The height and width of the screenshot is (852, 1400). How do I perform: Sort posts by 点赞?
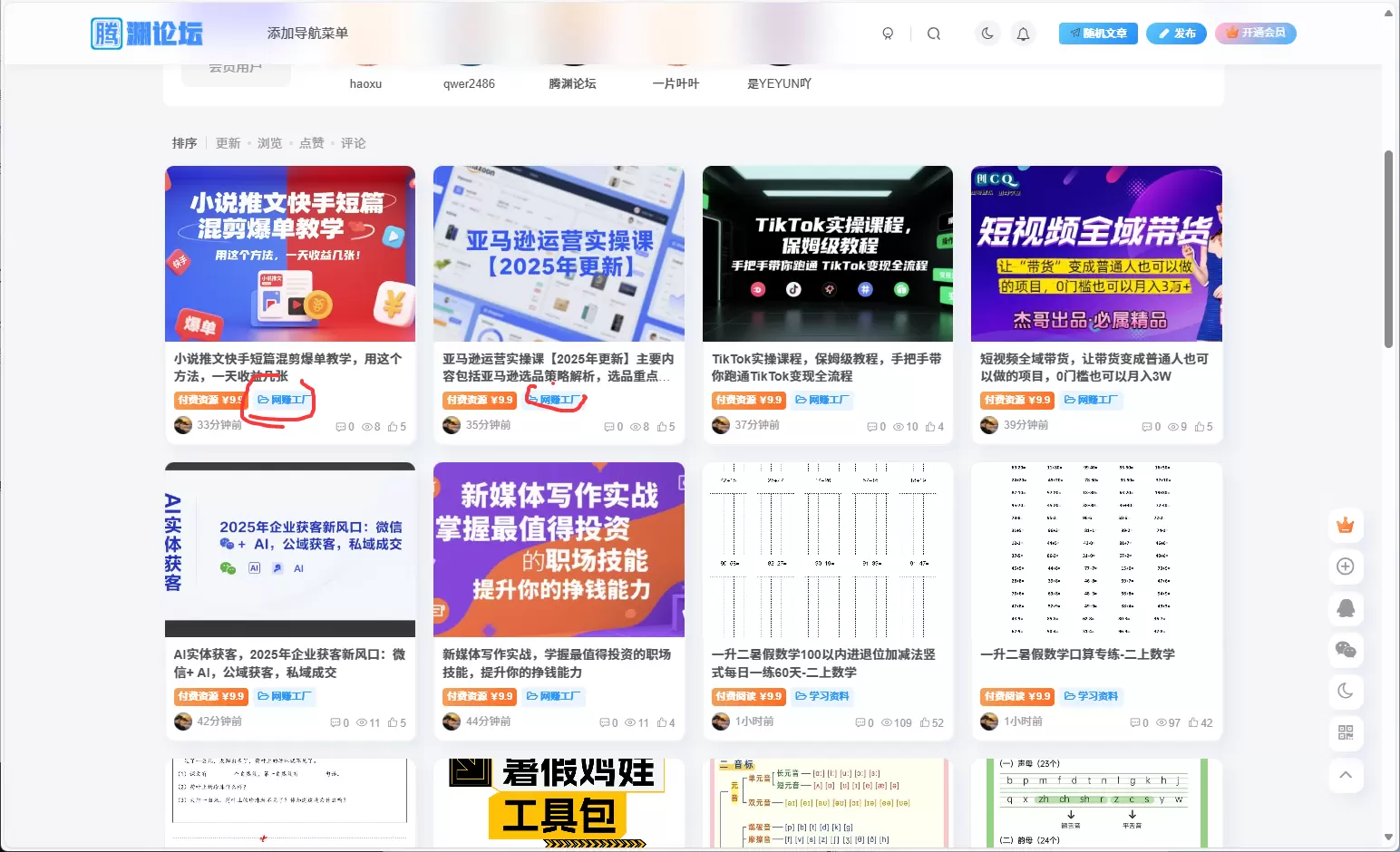pyautogui.click(x=311, y=143)
